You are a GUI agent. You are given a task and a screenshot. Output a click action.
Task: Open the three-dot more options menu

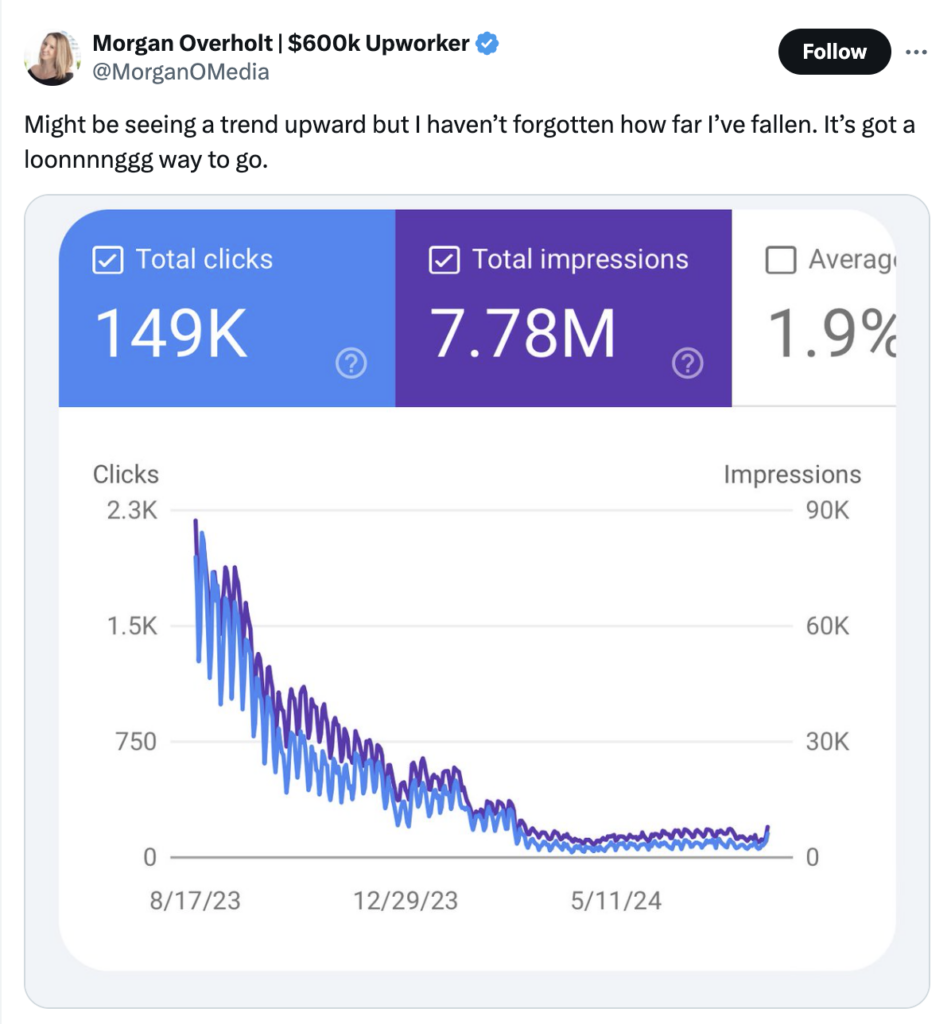click(916, 52)
